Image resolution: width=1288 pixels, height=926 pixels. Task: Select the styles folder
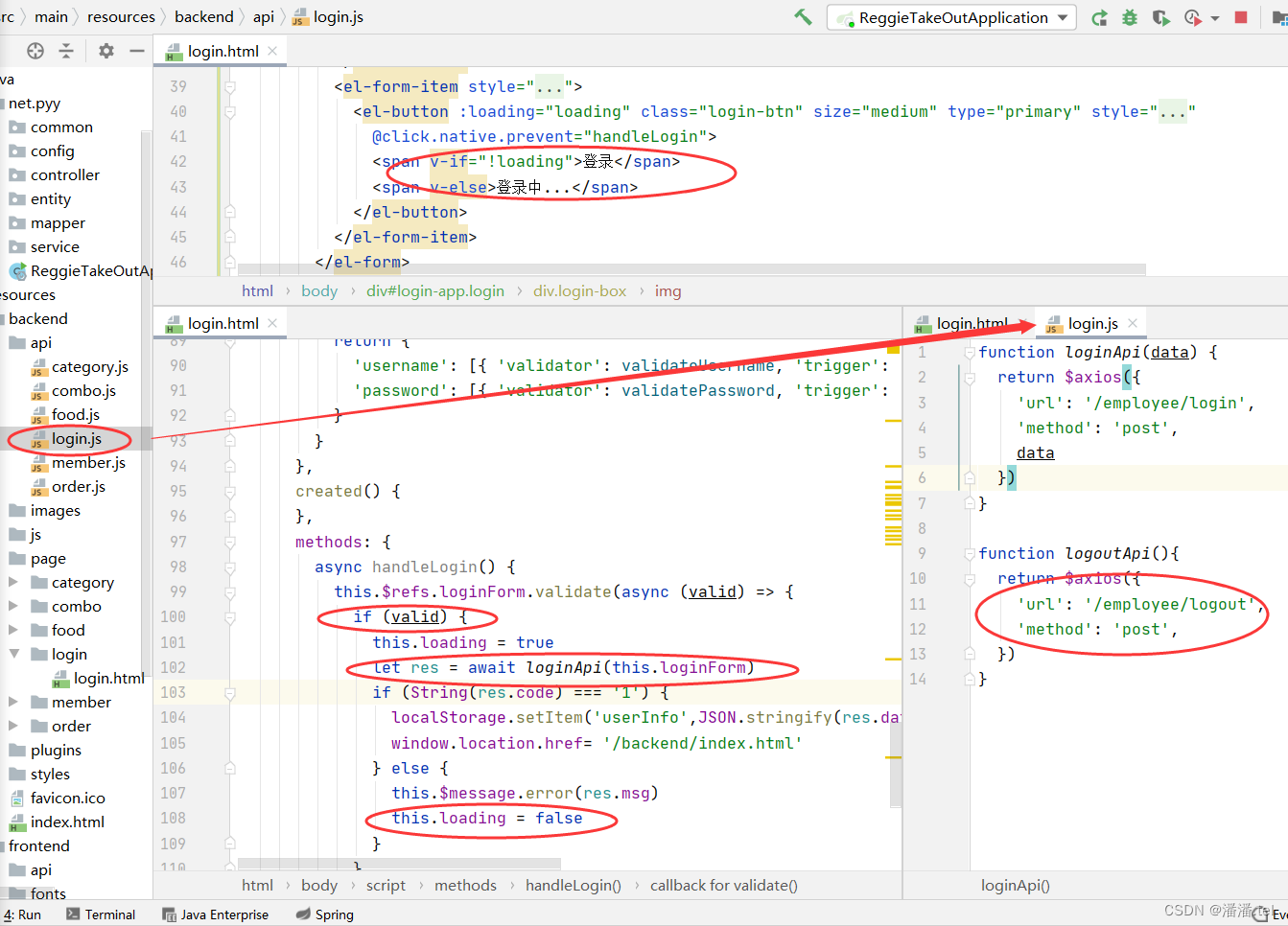coord(39,775)
